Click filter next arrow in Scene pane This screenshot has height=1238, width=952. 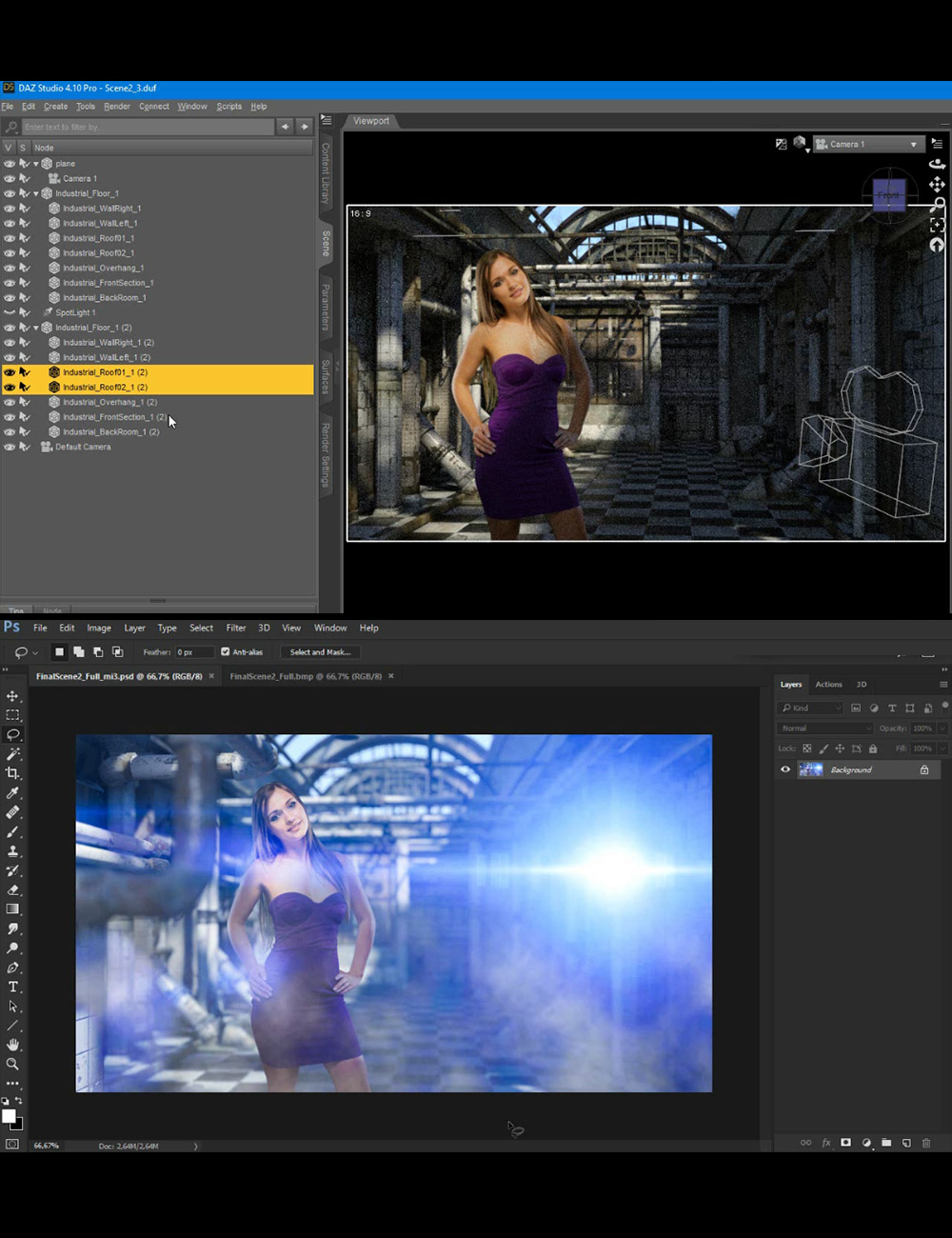pyautogui.click(x=305, y=127)
